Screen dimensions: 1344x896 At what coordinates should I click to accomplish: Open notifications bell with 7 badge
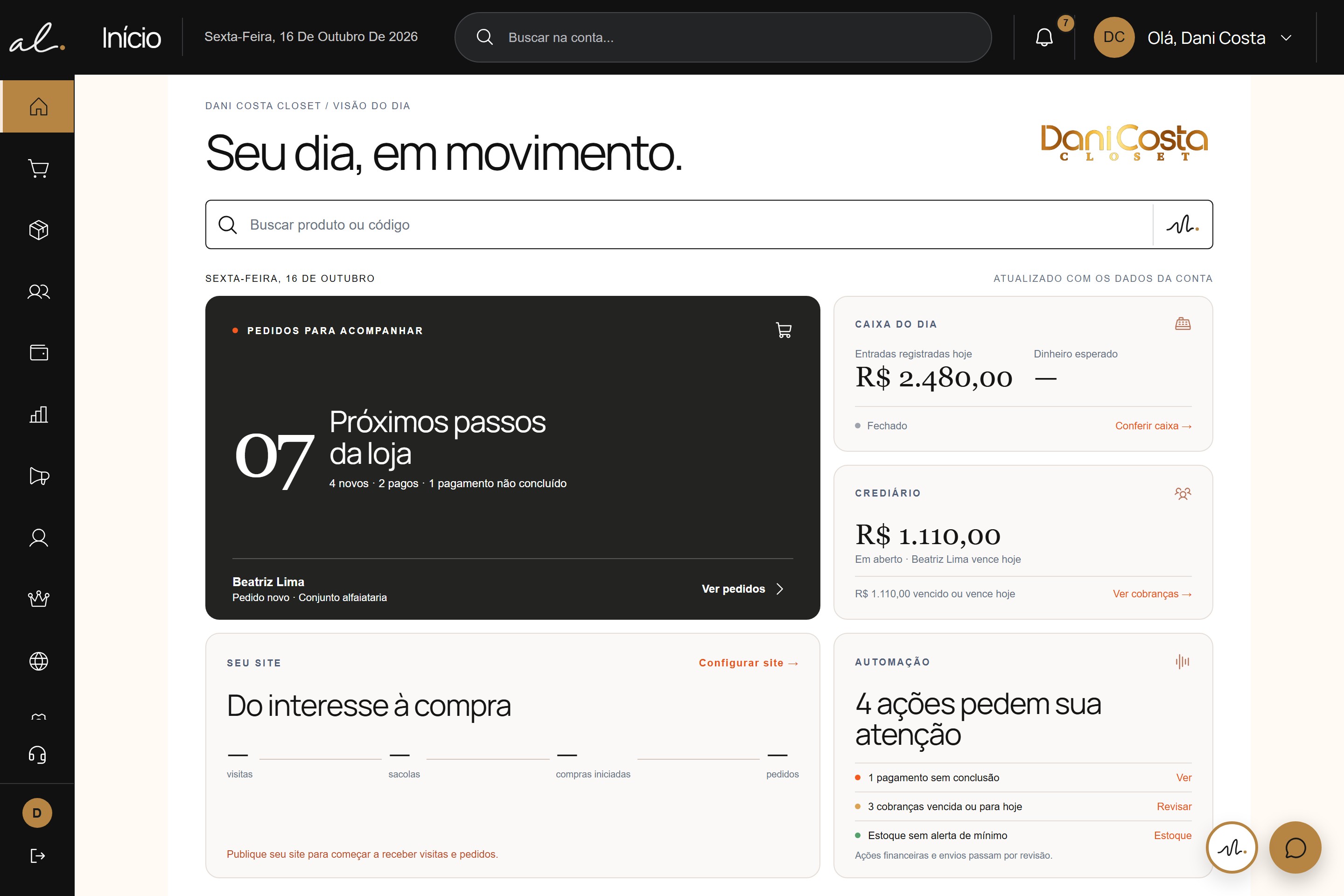[x=1044, y=37]
